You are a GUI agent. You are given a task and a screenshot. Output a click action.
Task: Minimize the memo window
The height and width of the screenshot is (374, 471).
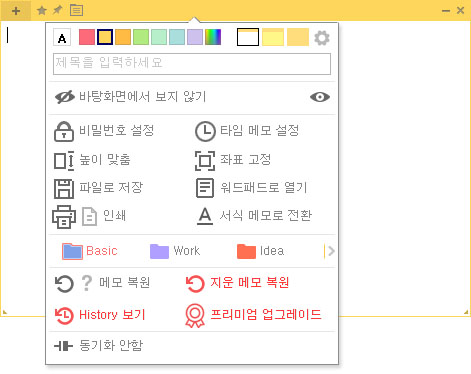pyautogui.click(x=446, y=11)
